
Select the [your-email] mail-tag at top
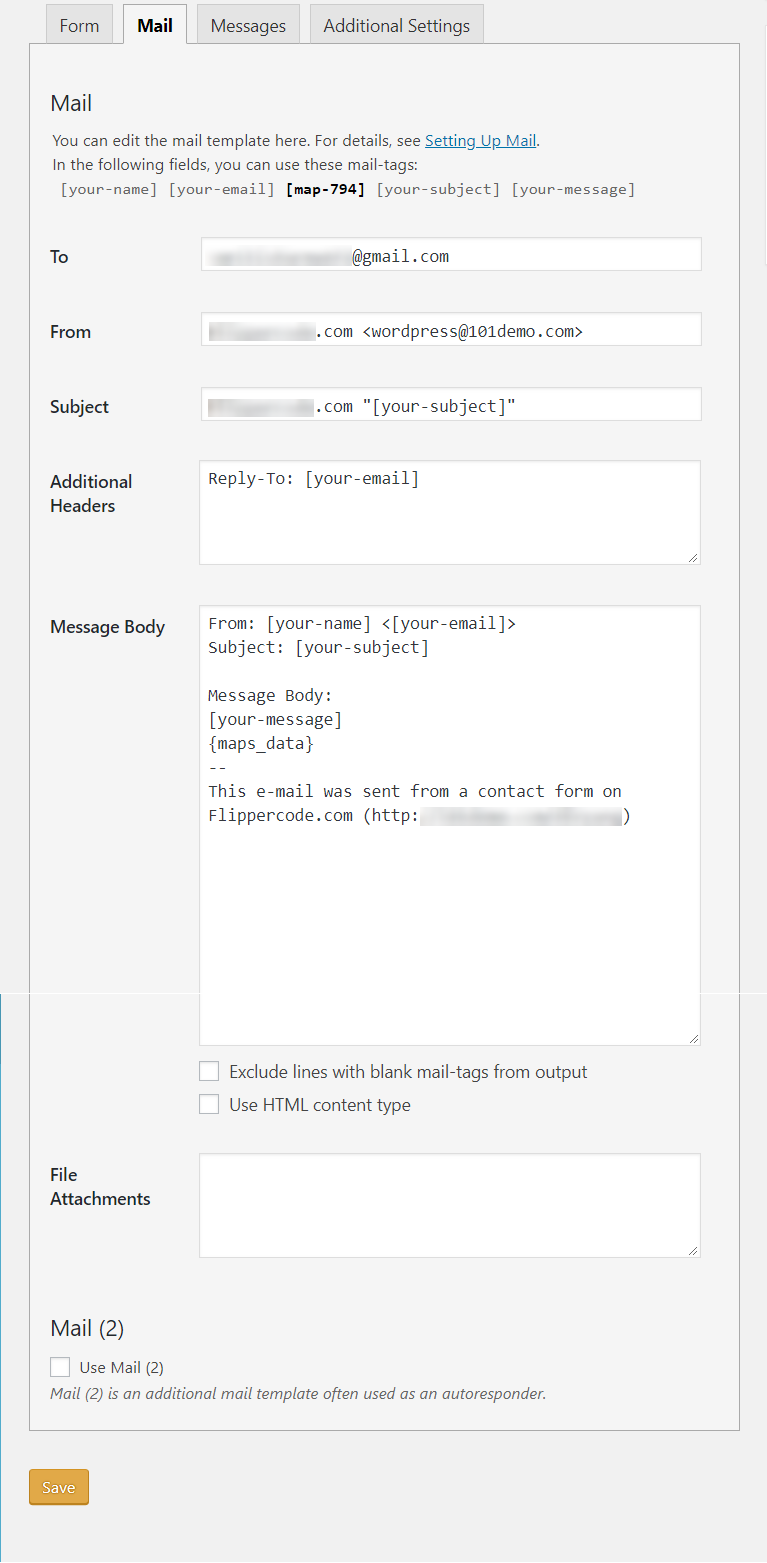click(x=221, y=189)
